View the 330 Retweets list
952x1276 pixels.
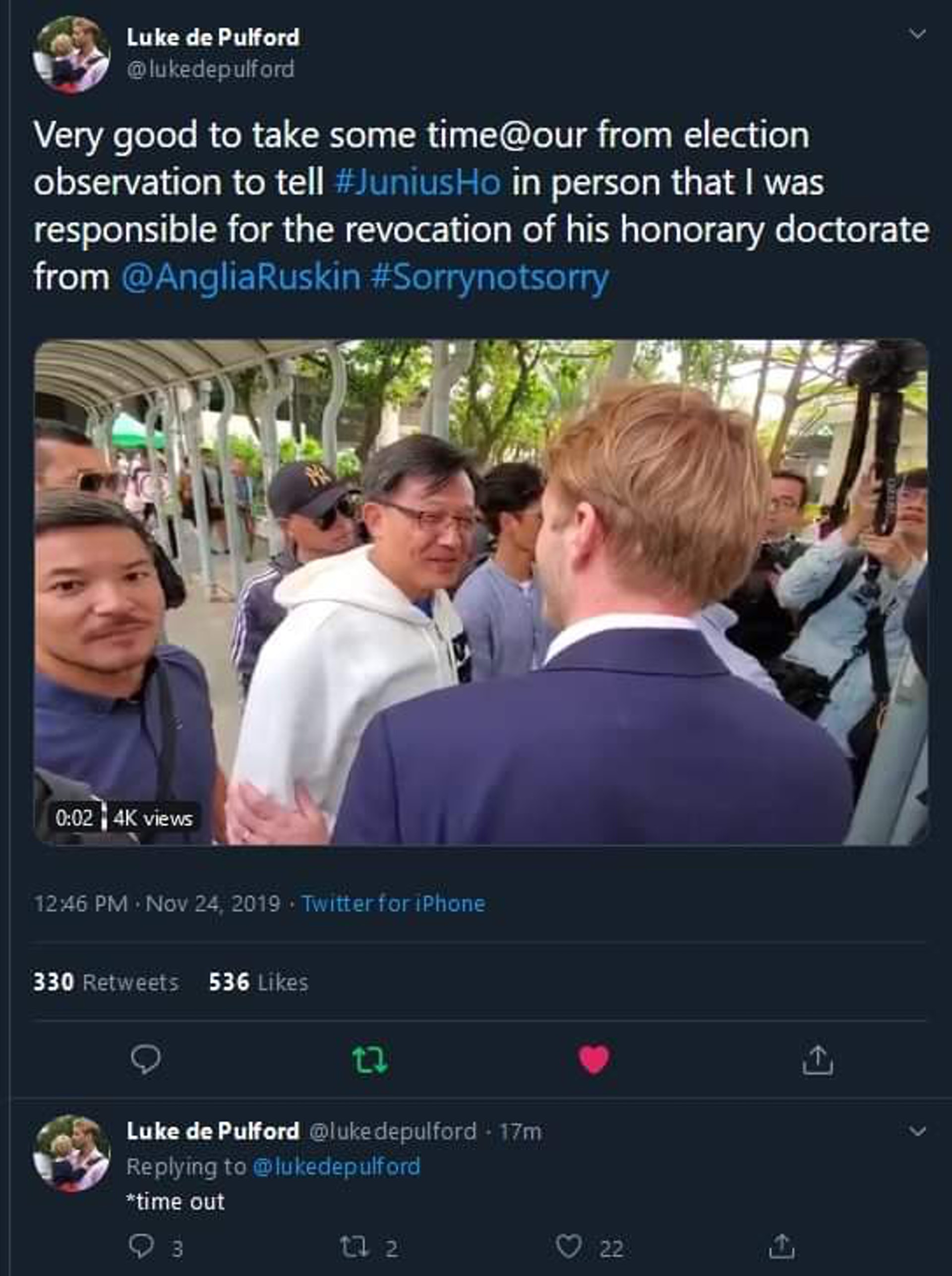106,982
